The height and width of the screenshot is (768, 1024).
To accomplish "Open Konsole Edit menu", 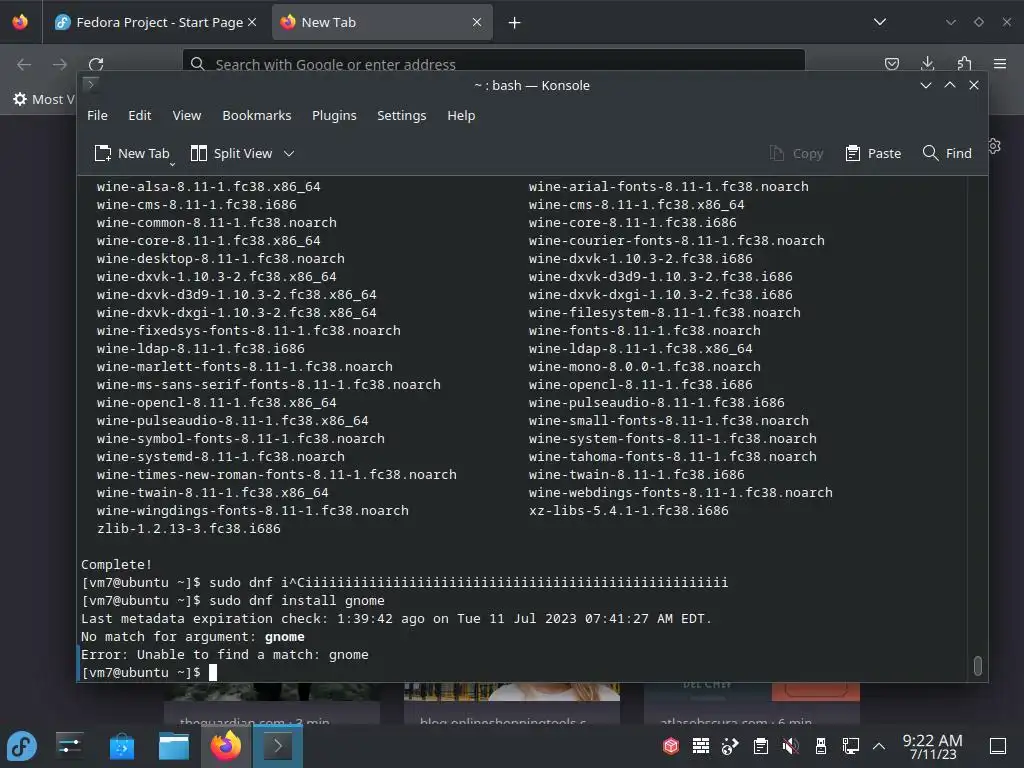I will tap(140, 116).
